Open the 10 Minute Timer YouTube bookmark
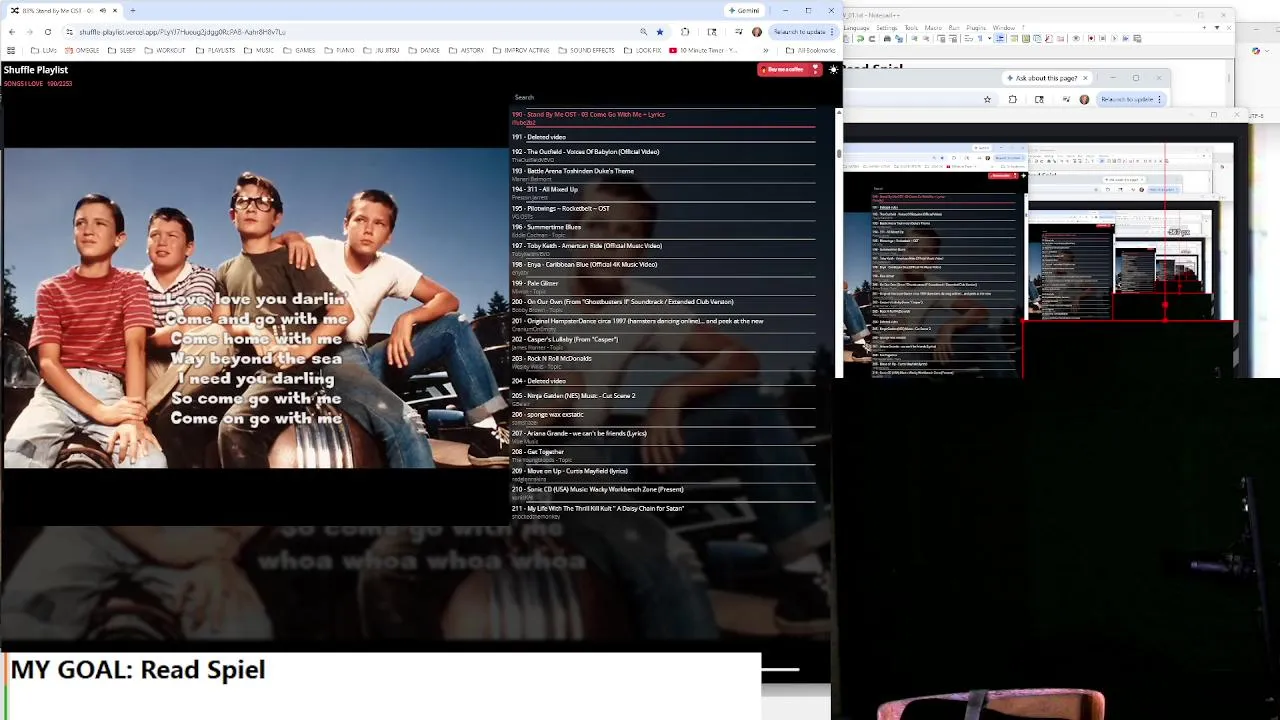The height and width of the screenshot is (720, 1280). coord(703,50)
